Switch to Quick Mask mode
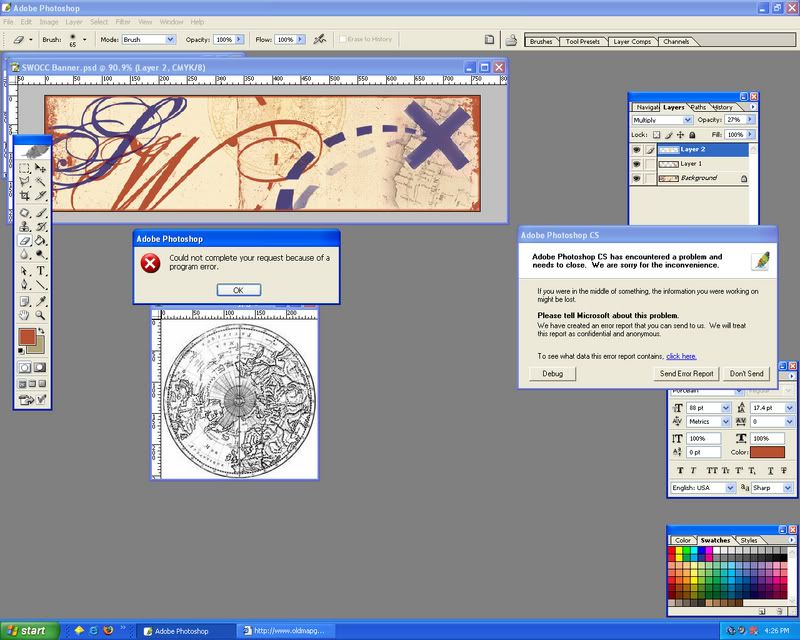This screenshot has height=640, width=800. tap(40, 367)
